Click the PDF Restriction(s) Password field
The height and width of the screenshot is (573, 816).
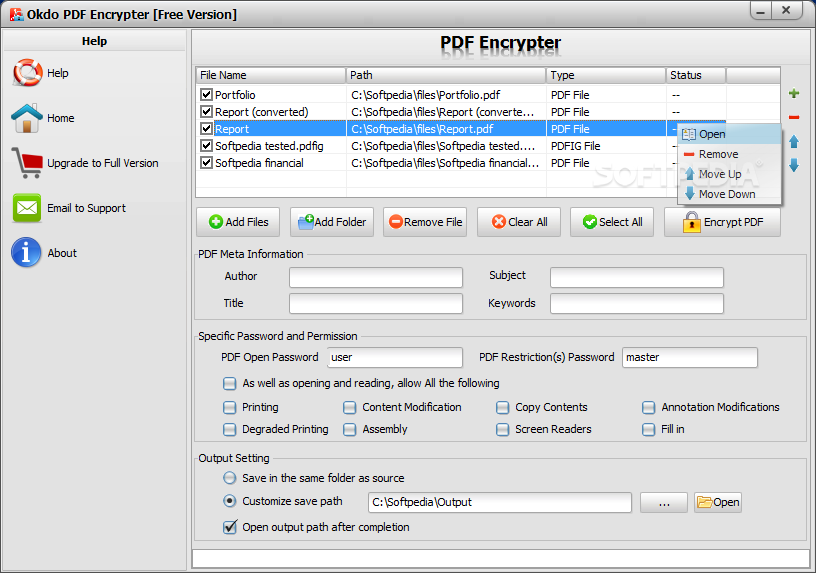point(690,358)
